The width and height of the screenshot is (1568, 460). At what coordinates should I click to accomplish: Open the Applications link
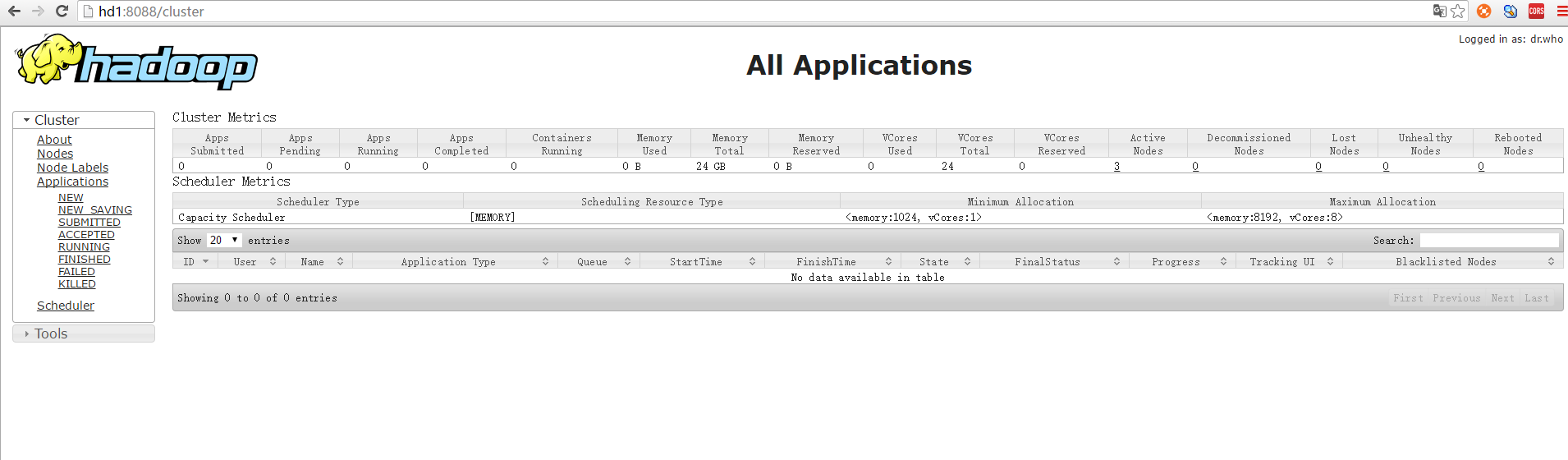coord(72,182)
